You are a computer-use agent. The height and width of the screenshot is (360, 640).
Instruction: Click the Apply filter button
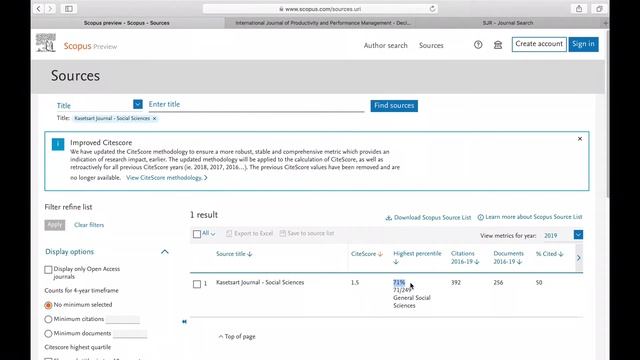click(55, 225)
